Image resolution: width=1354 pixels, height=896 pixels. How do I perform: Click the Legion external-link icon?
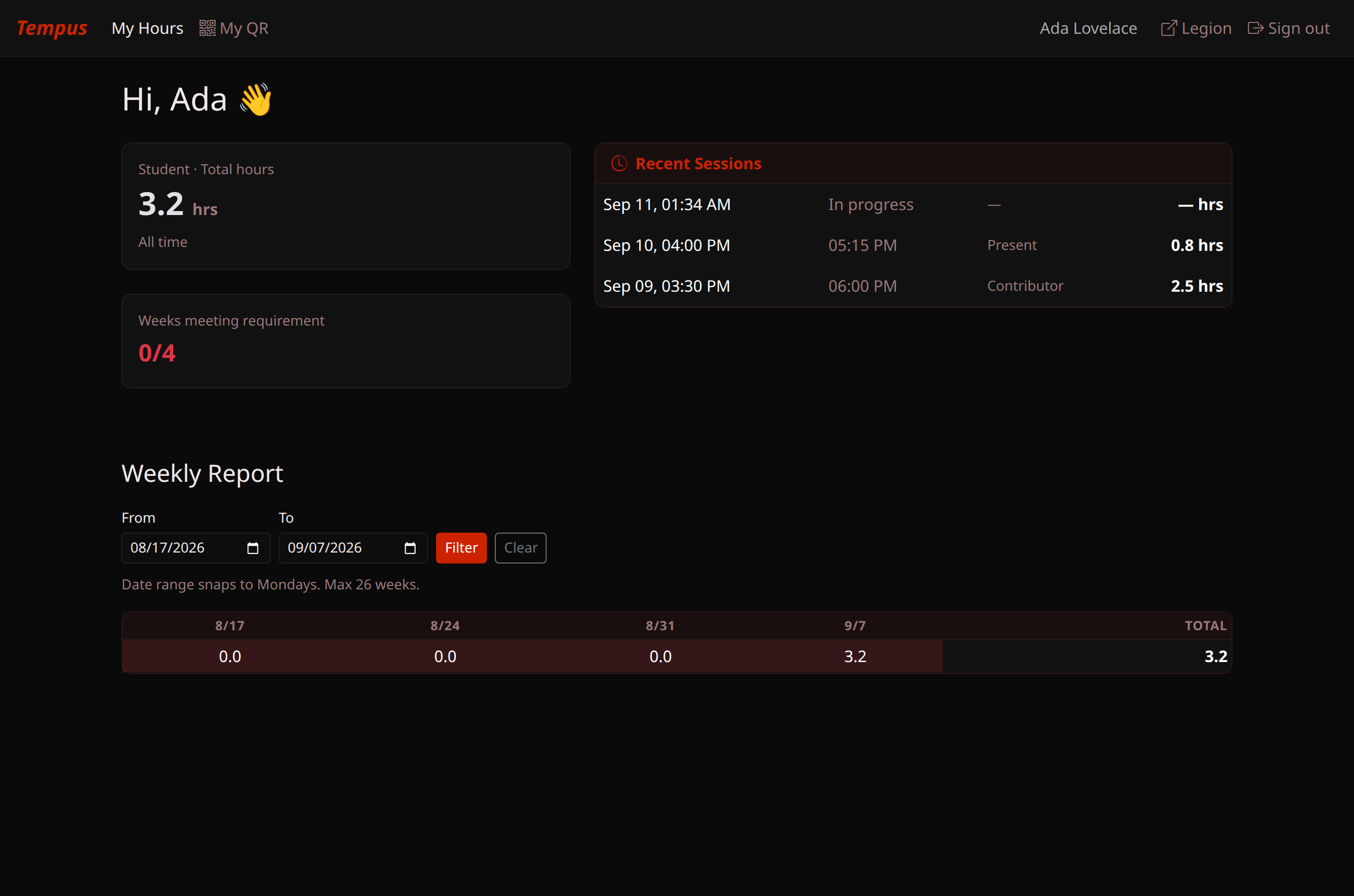pos(1168,28)
